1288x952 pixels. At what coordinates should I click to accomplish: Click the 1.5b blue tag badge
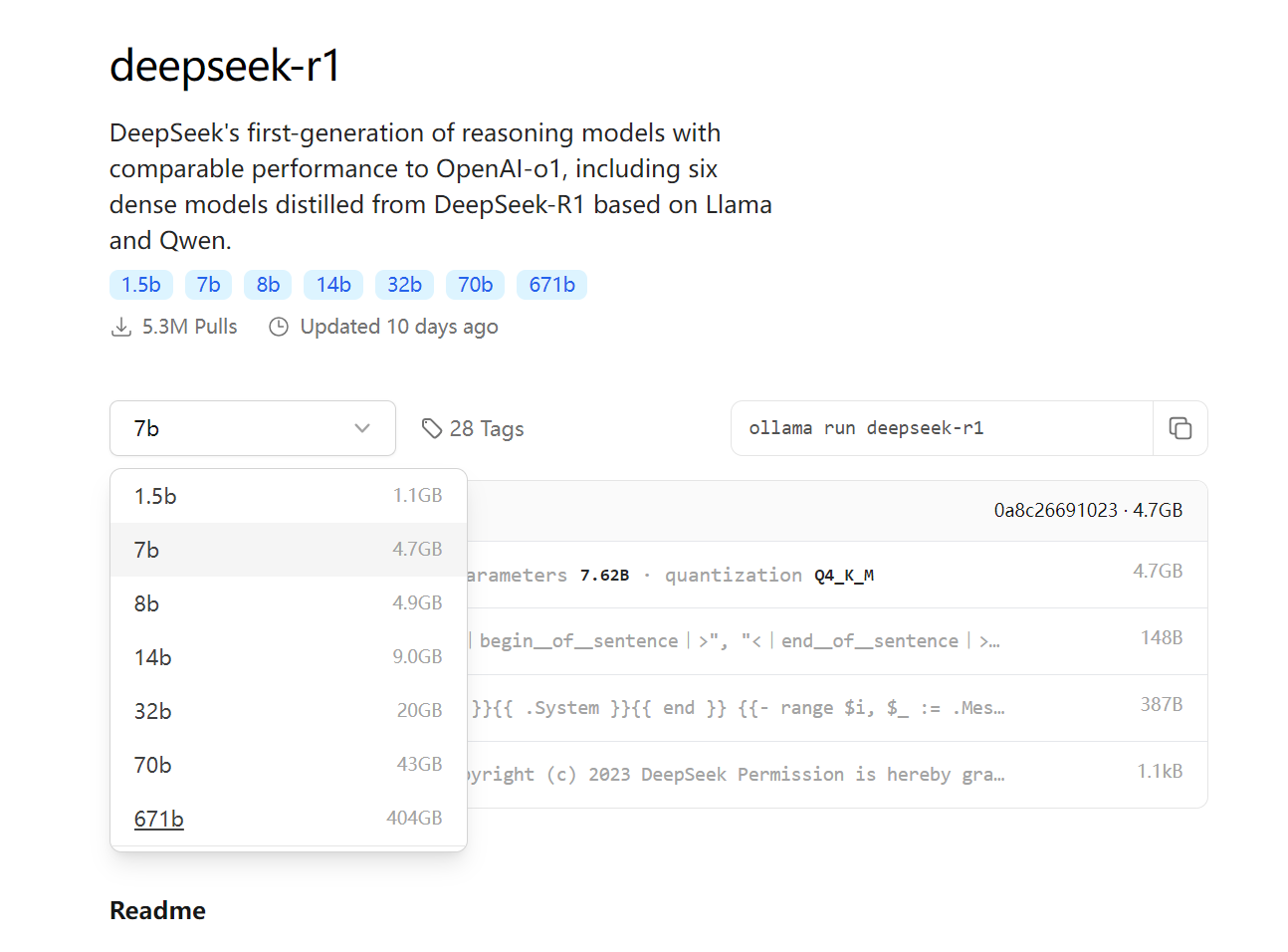click(x=141, y=285)
